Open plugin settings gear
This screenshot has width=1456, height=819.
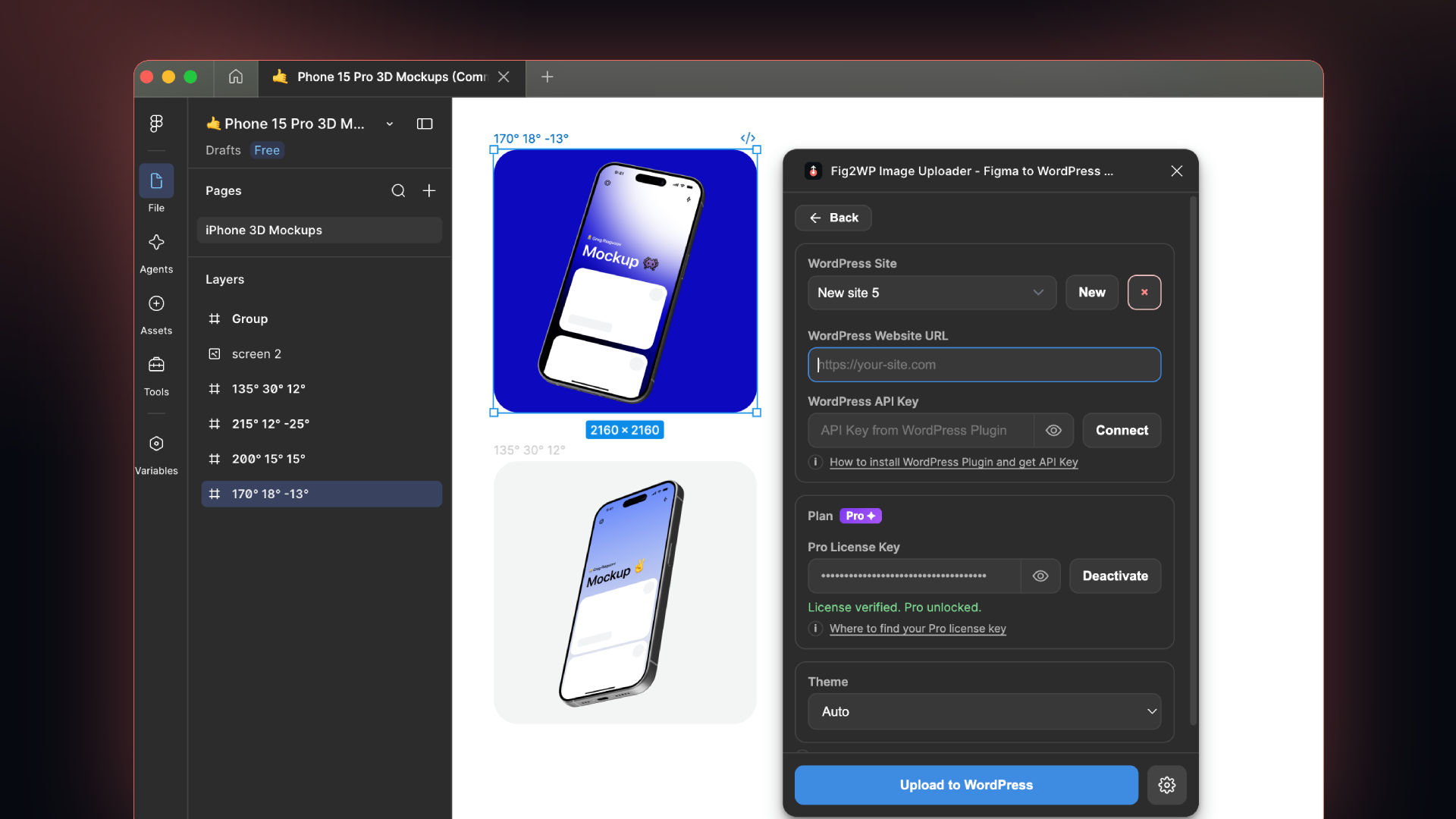(x=1167, y=786)
